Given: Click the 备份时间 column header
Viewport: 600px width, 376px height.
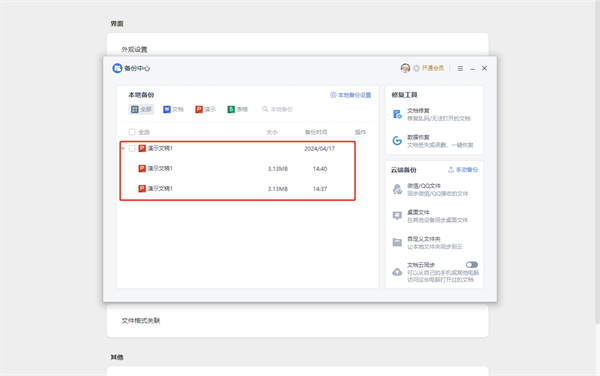Looking at the screenshot, I should pos(316,132).
